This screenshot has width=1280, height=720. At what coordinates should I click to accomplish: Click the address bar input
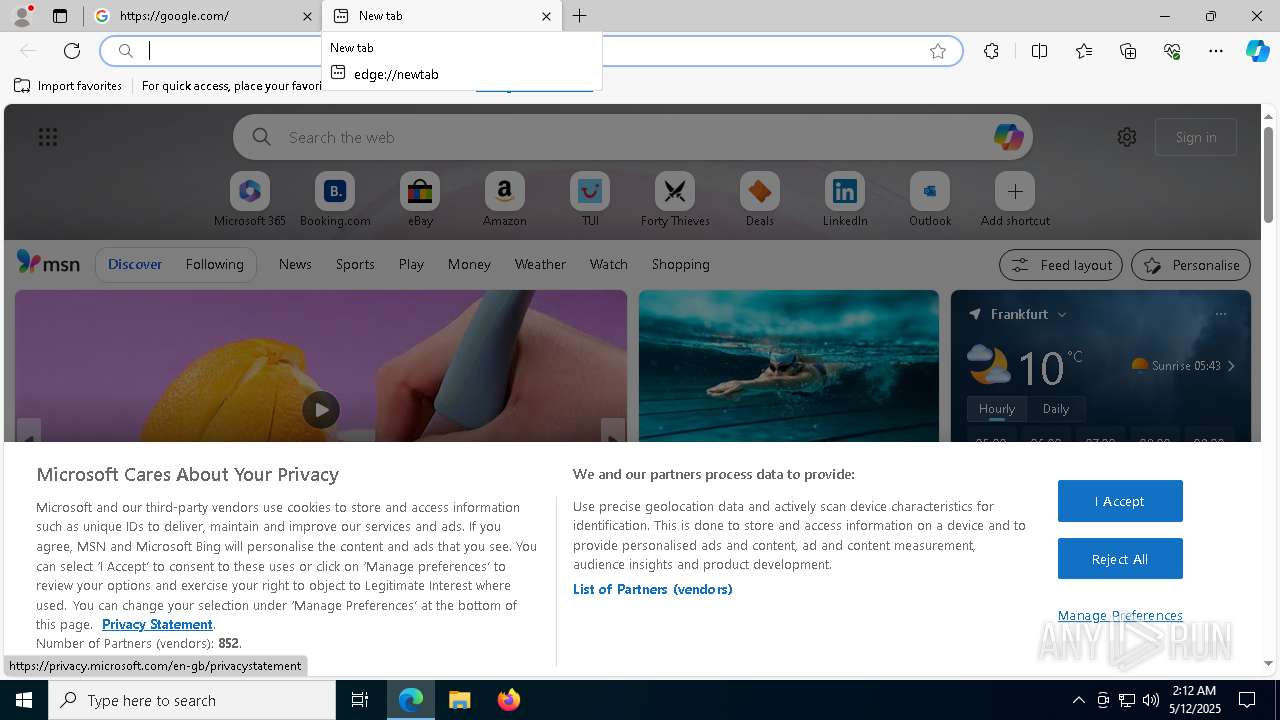click(530, 51)
